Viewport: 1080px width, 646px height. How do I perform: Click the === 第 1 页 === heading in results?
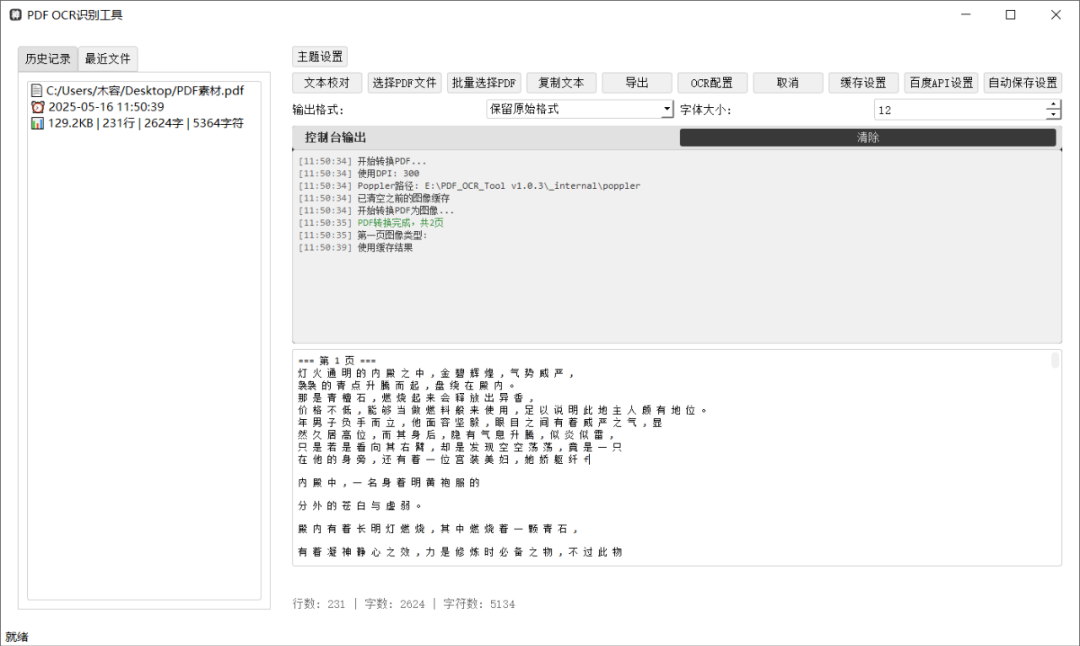coord(337,360)
